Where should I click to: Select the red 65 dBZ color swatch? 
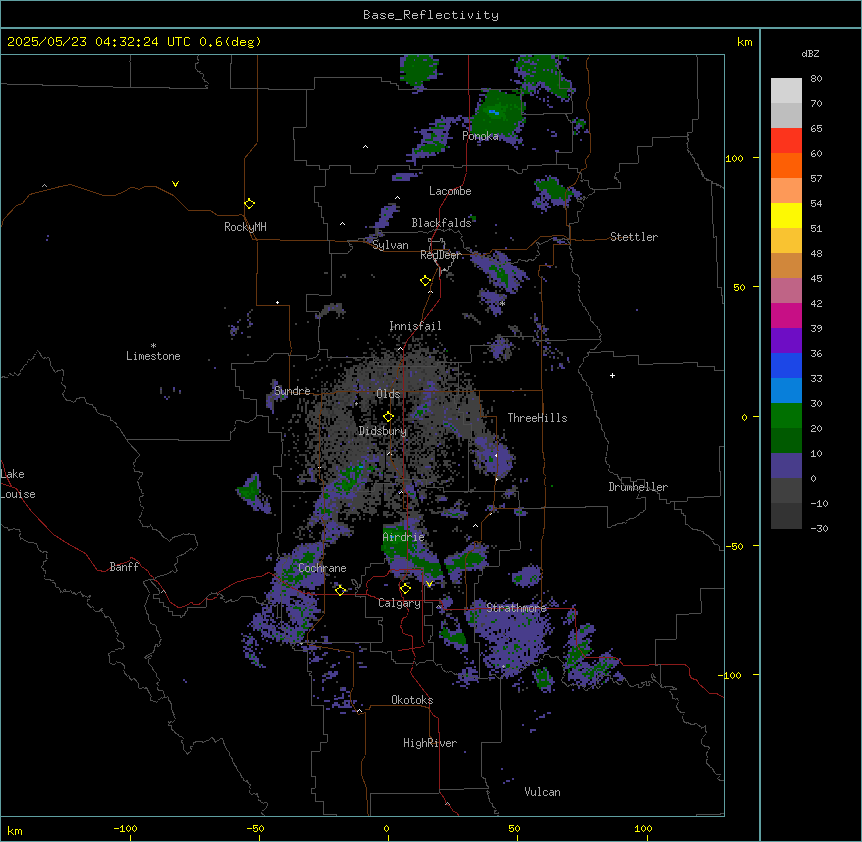click(786, 140)
